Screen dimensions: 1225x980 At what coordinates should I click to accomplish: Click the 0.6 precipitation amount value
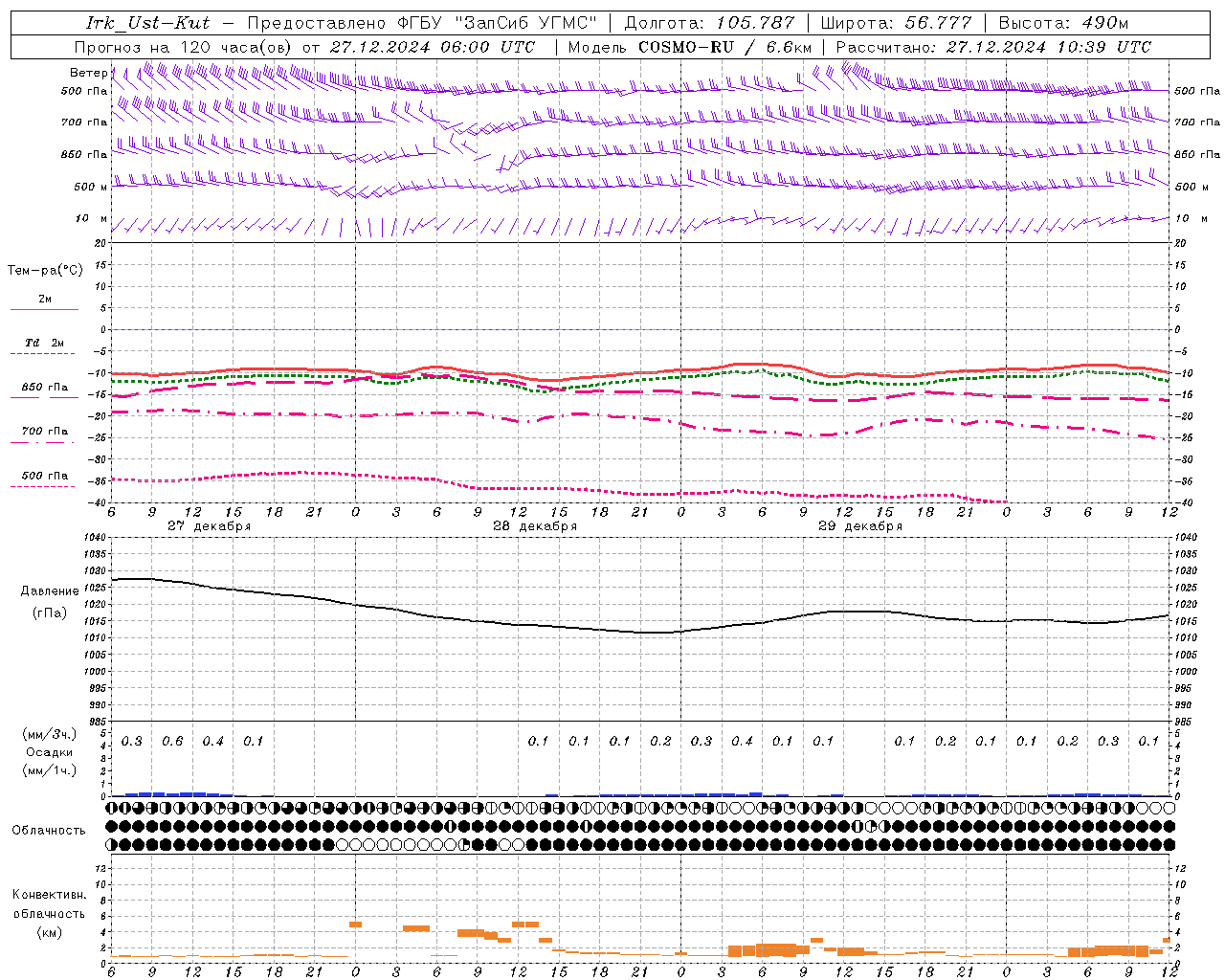172,741
